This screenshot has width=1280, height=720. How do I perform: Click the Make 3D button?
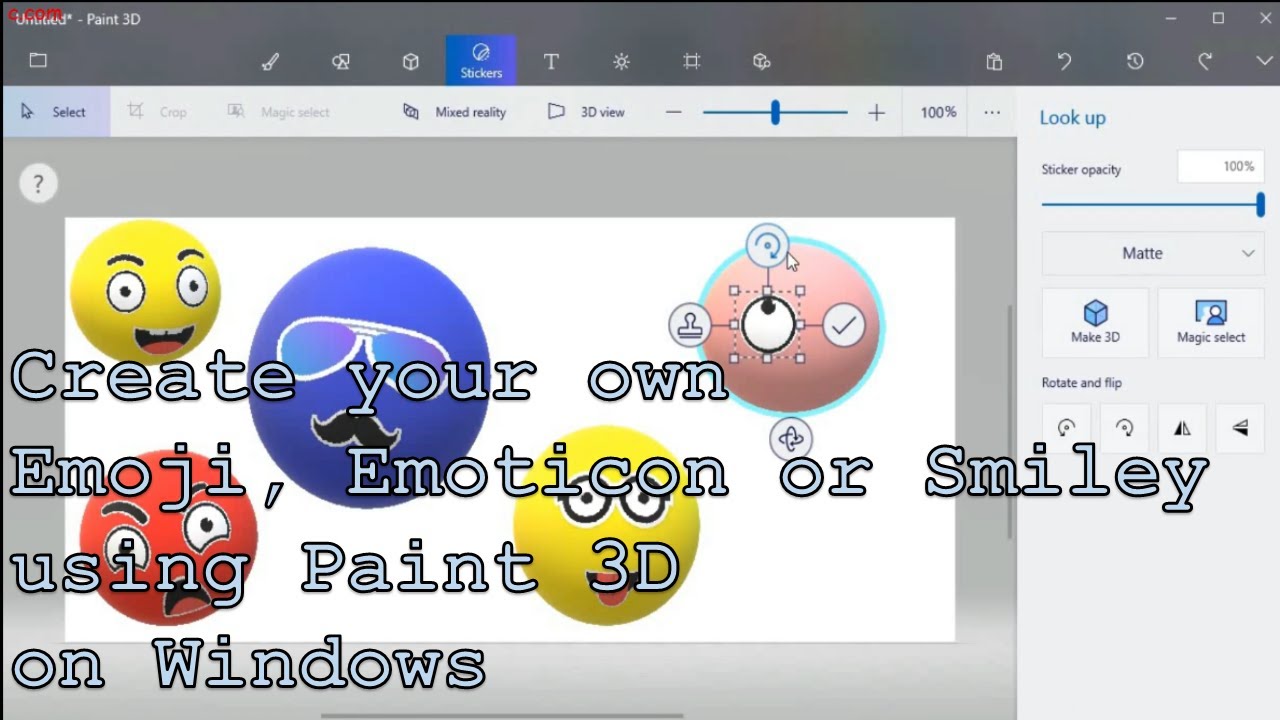[x=1095, y=322]
